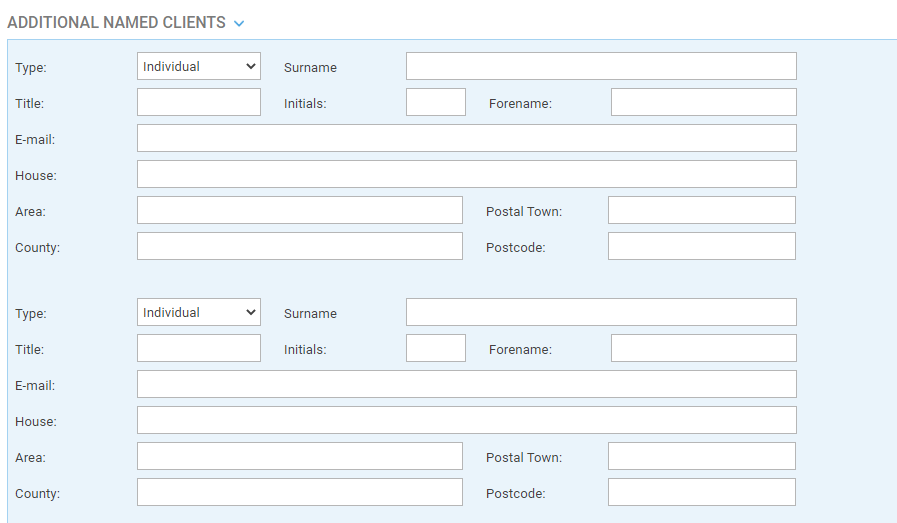Select the second client's Postcode field
This screenshot has width=897, height=523.
pos(702,493)
